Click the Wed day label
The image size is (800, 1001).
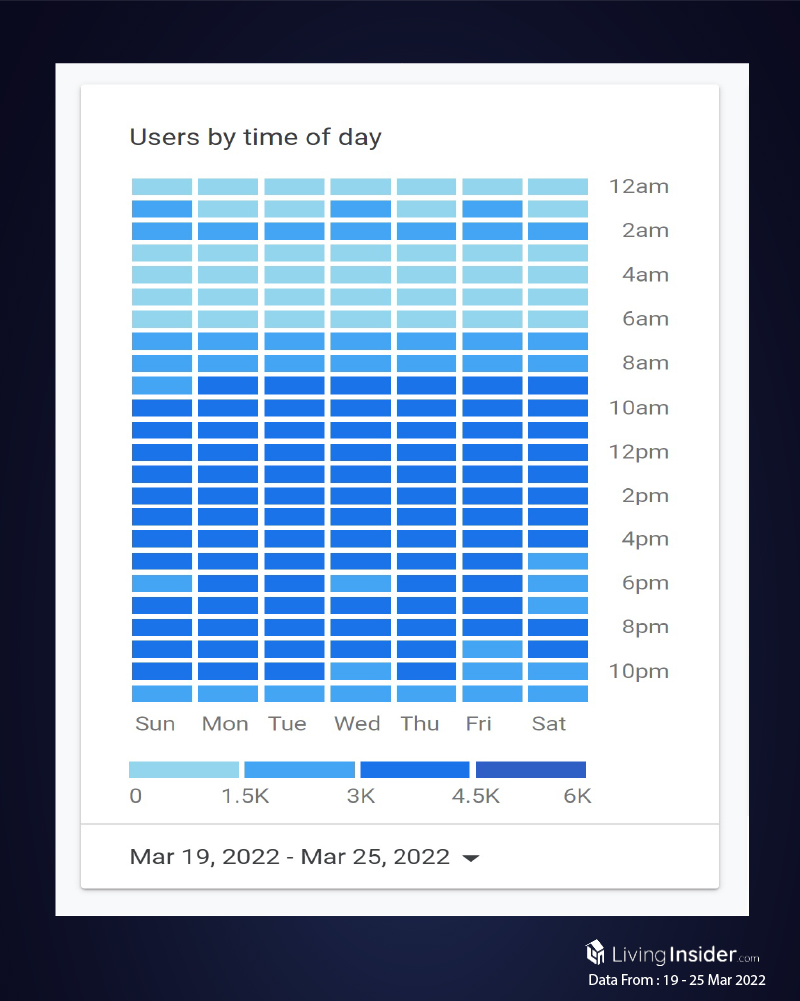[x=357, y=723]
